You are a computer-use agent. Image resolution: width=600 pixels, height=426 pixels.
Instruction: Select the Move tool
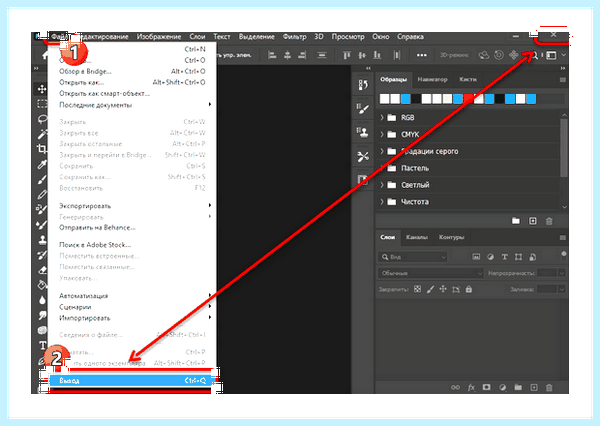(42, 89)
